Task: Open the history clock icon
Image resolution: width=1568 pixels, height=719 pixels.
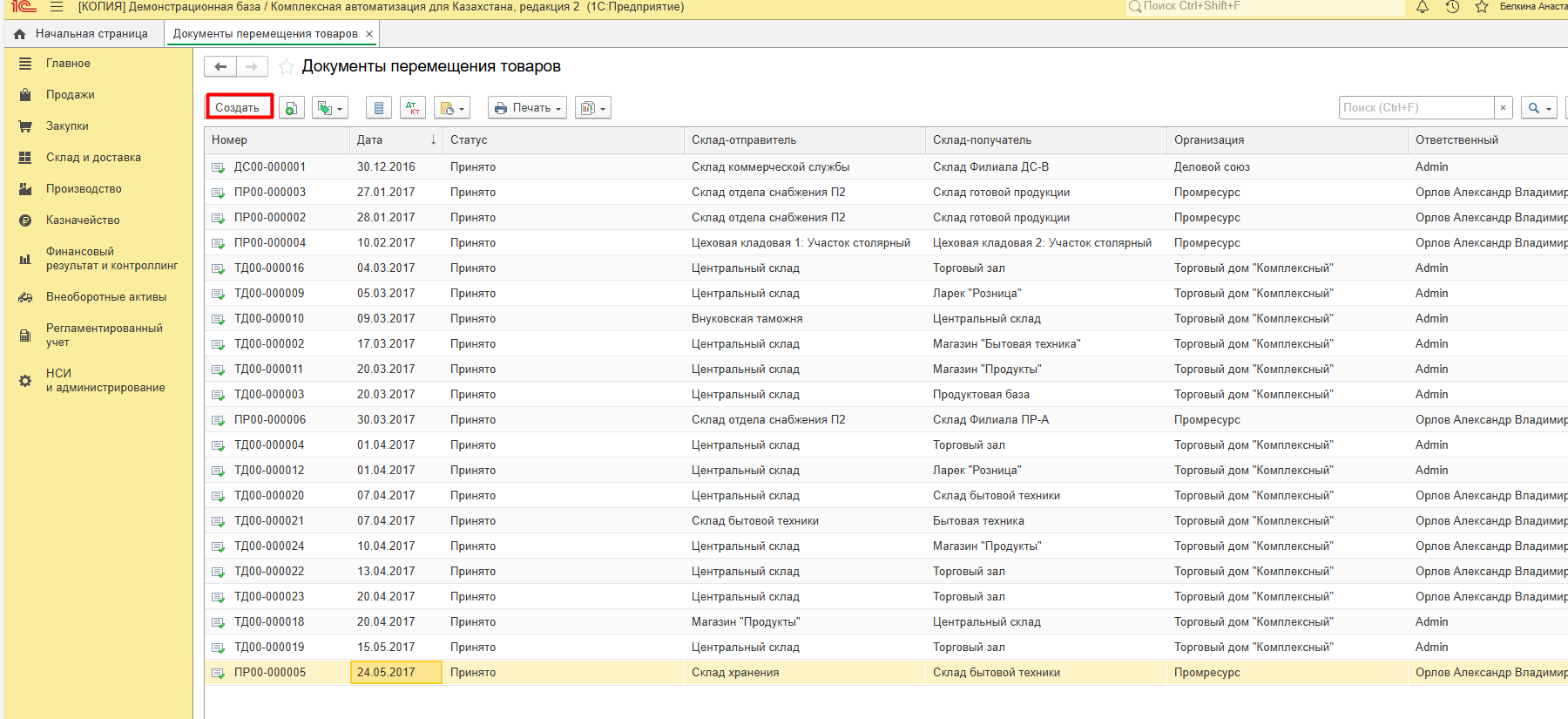Action: [x=1452, y=7]
